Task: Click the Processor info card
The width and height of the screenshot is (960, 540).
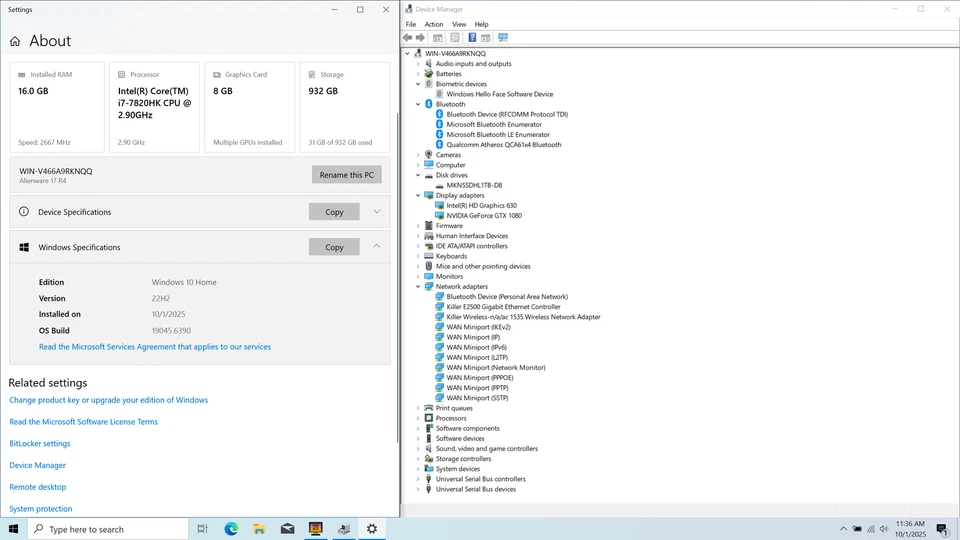Action: coord(154,107)
